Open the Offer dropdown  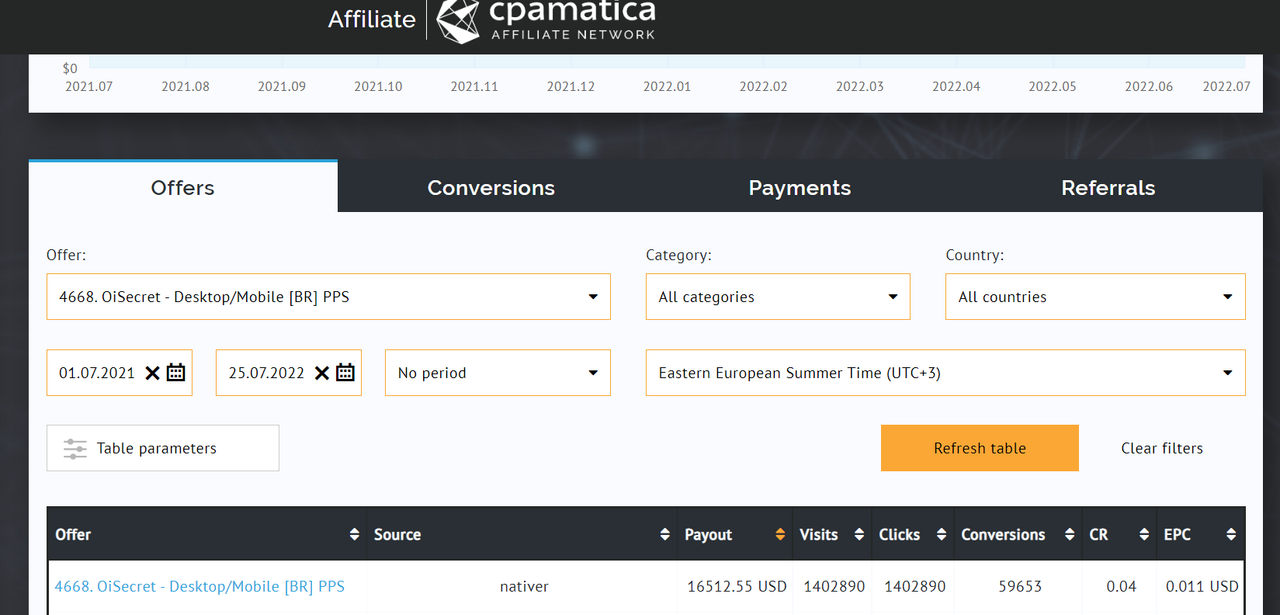pos(328,297)
